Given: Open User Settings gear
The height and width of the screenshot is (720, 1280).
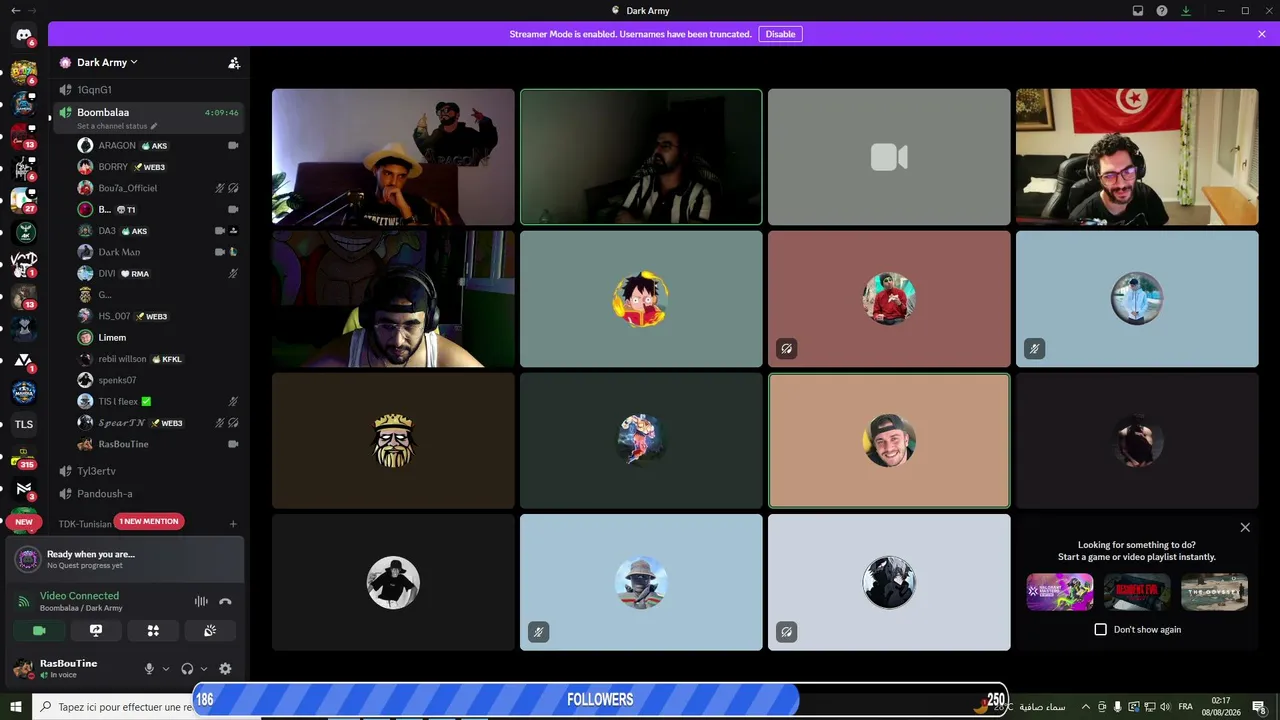Looking at the screenshot, I should (225, 669).
